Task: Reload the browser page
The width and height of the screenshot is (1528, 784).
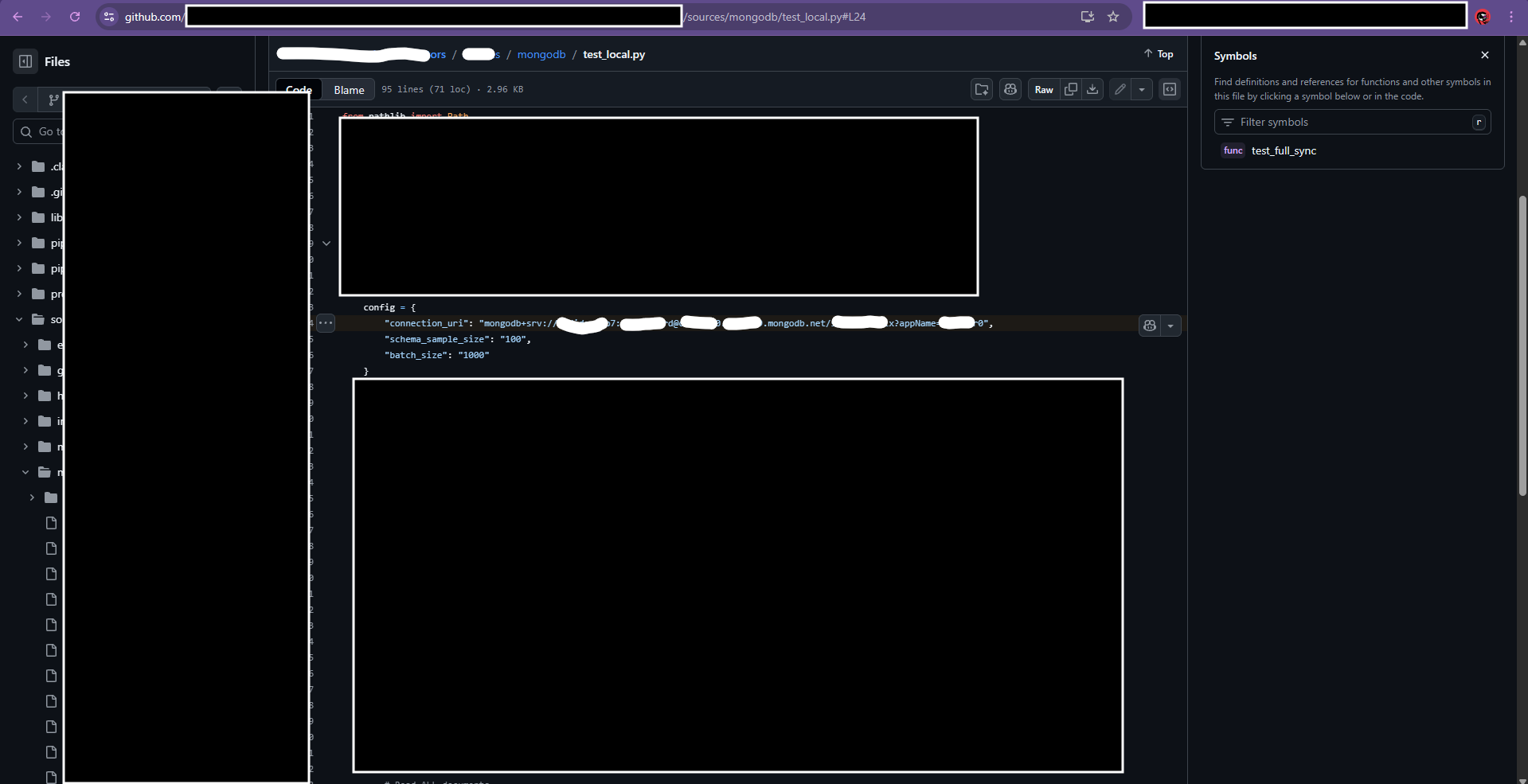Action: pos(75,17)
